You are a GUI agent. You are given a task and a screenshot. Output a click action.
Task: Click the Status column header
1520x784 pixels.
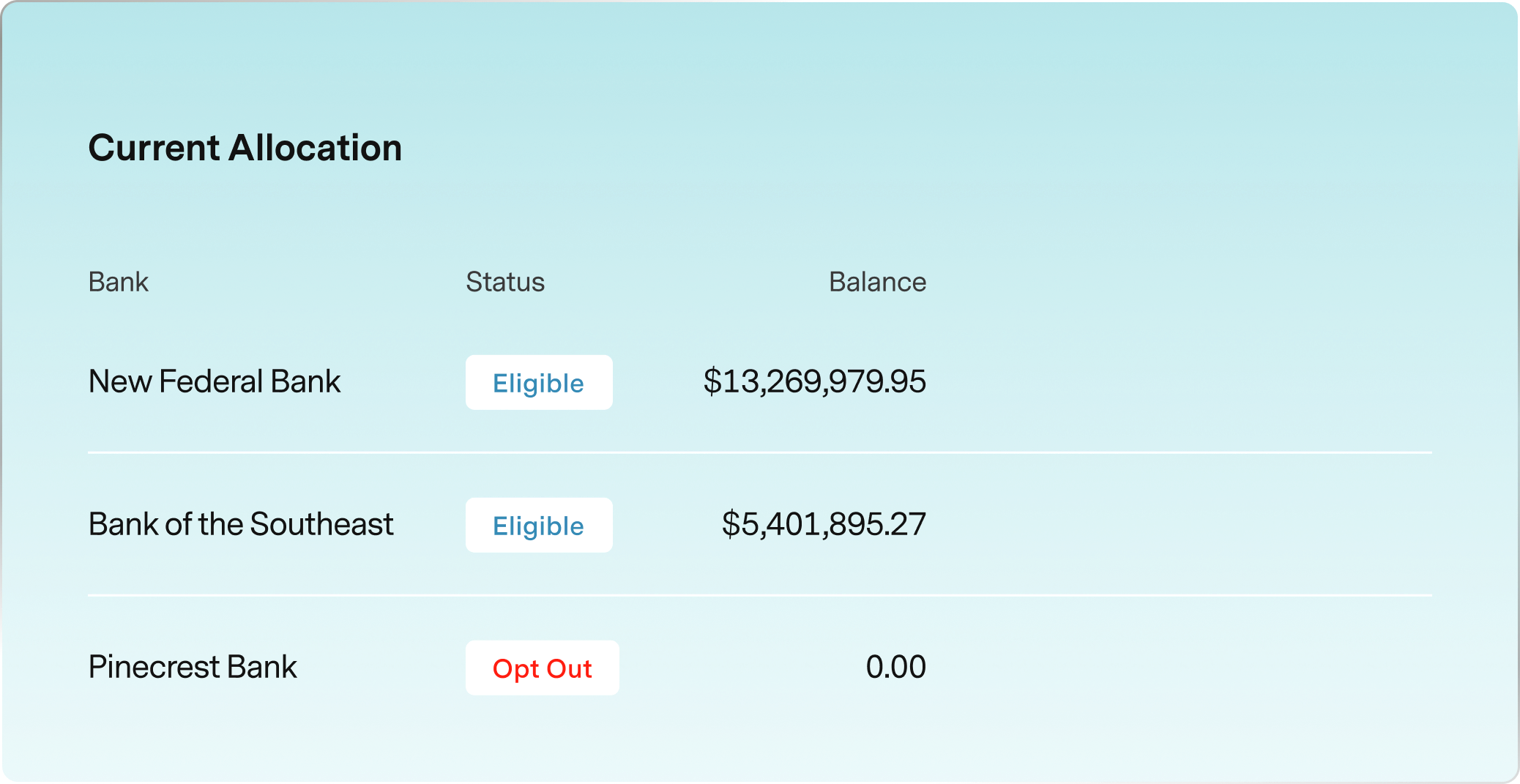click(x=505, y=282)
